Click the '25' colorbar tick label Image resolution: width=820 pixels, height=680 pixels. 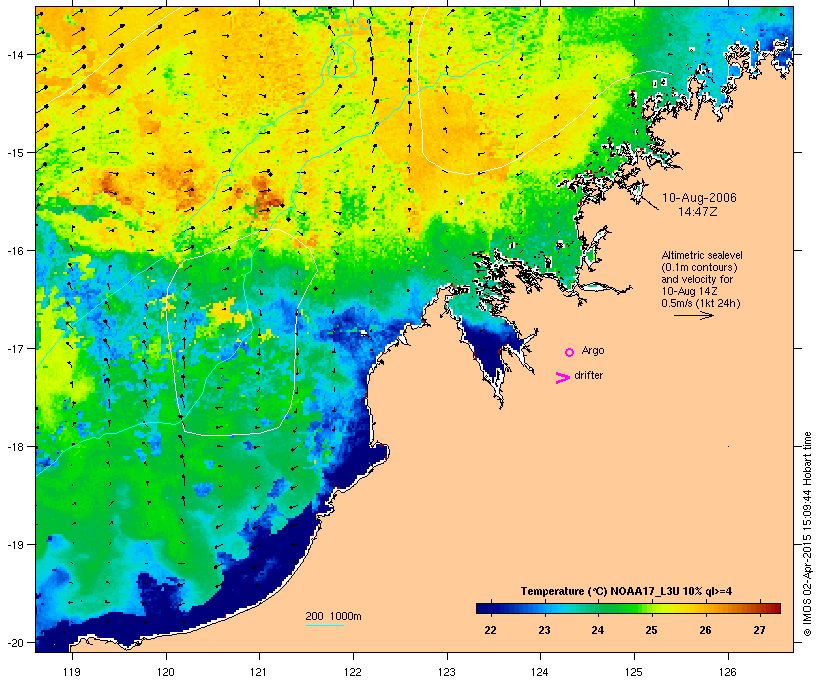(x=651, y=630)
